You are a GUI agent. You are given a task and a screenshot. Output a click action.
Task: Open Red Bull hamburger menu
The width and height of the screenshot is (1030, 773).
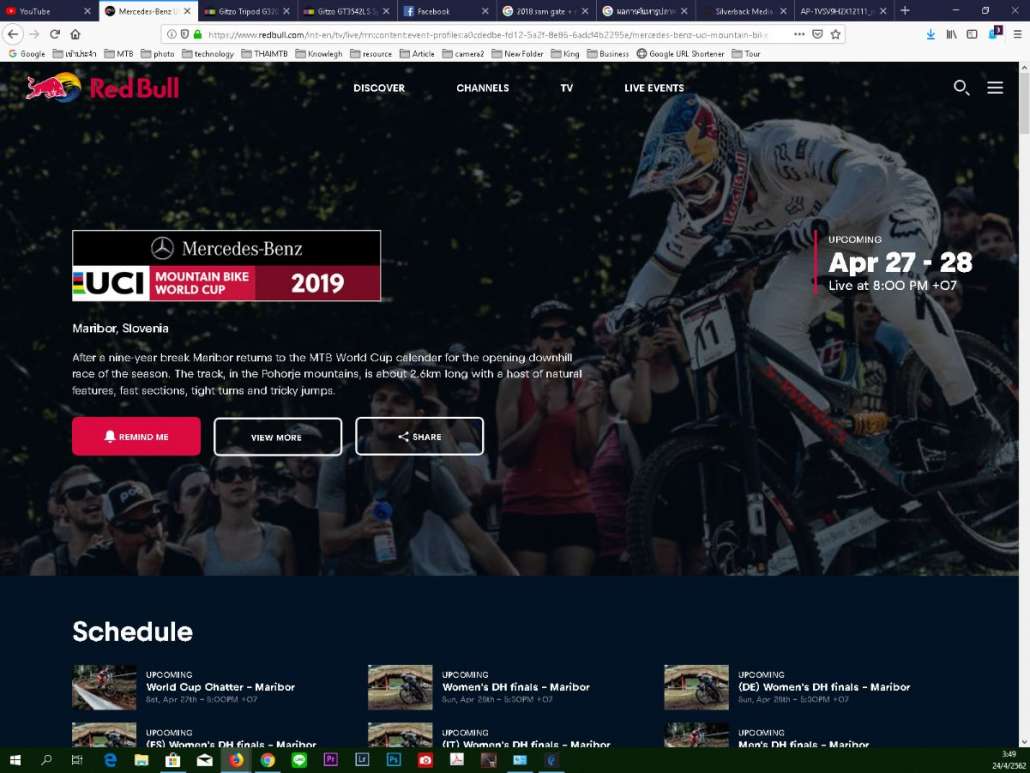tap(995, 87)
